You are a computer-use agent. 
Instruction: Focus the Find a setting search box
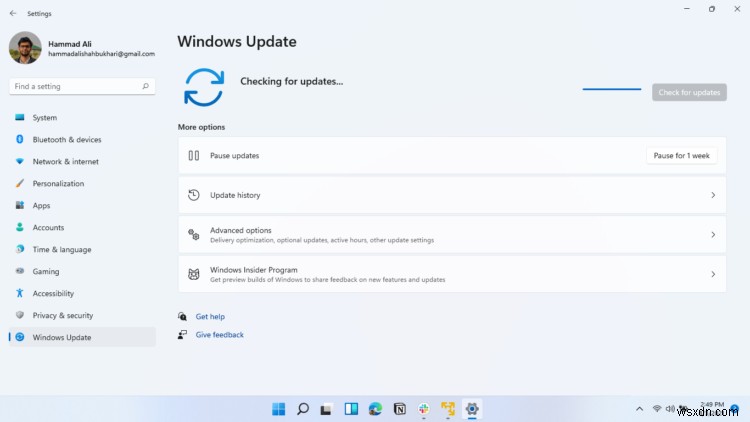[x=82, y=86]
